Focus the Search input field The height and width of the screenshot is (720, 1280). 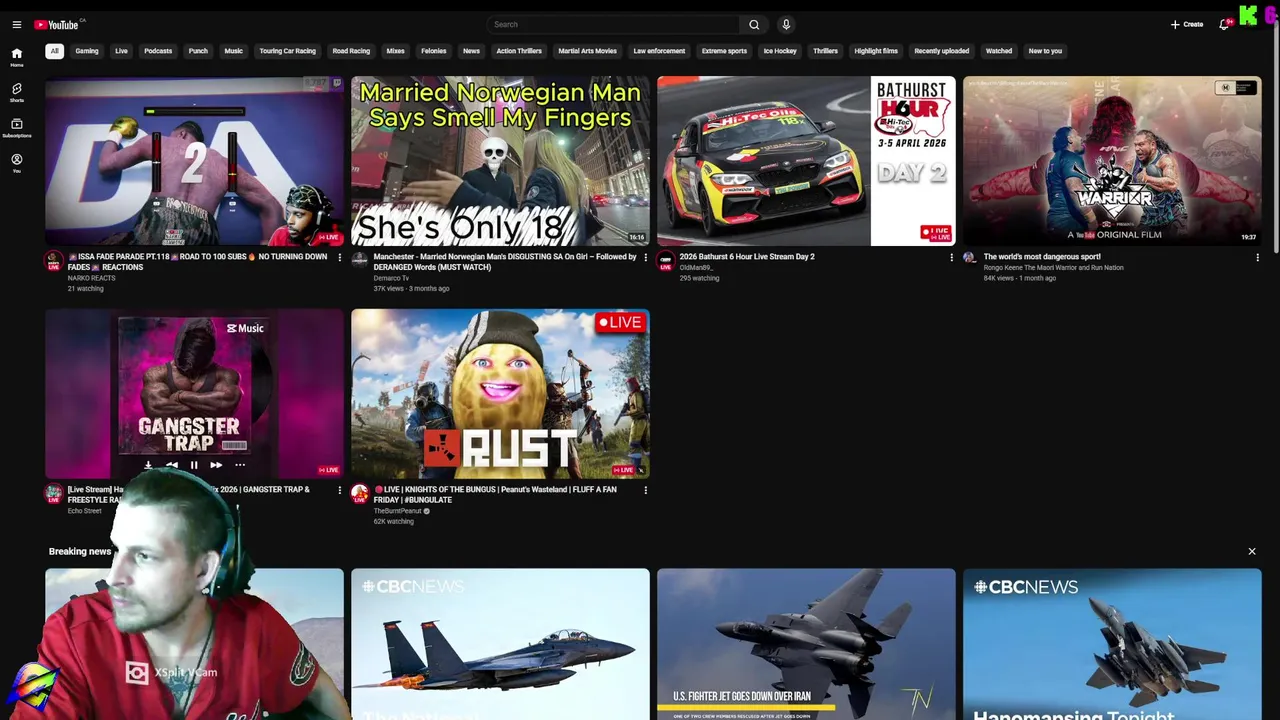click(x=613, y=25)
